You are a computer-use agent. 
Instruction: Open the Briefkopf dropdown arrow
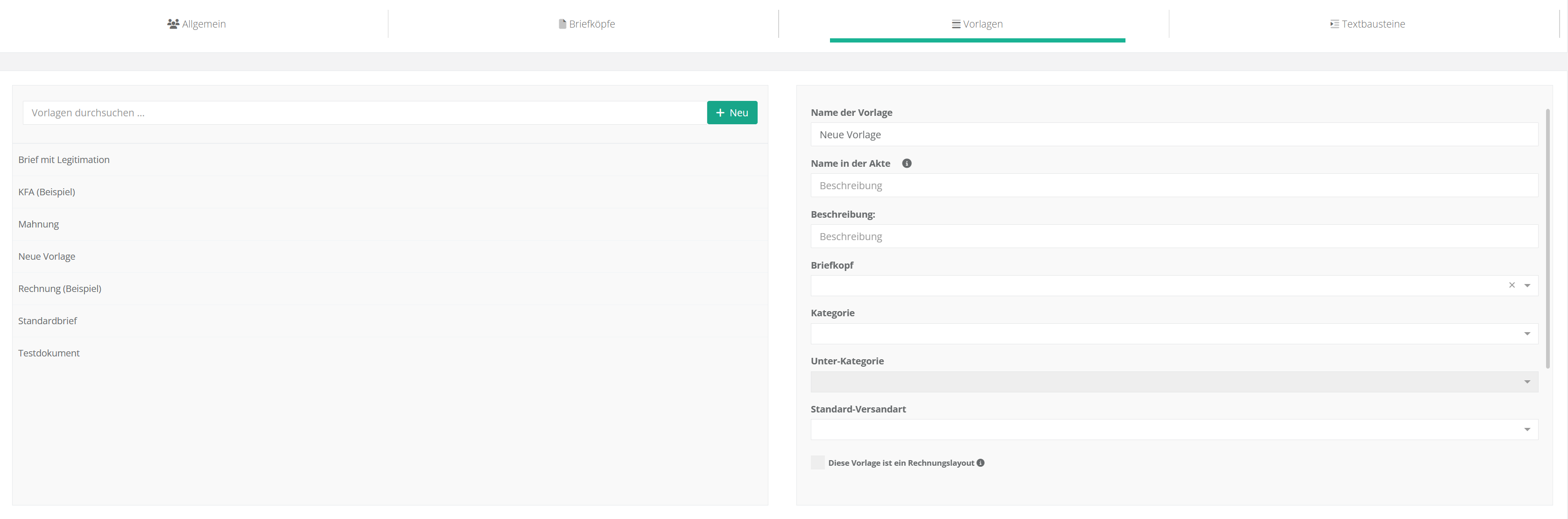(x=1526, y=286)
